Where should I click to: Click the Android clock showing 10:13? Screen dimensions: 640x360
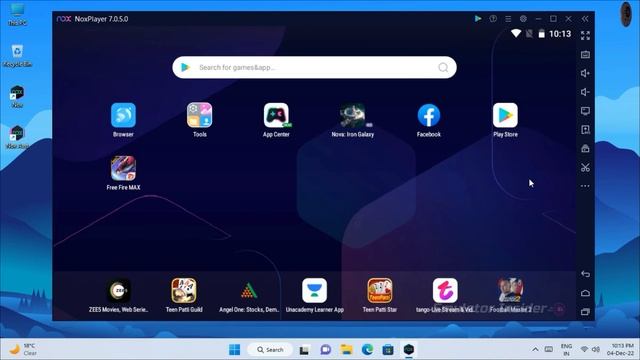(560, 34)
